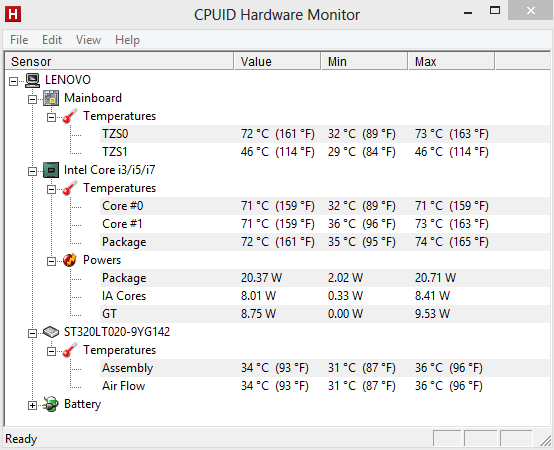Image resolution: width=554 pixels, height=450 pixels.
Task: Click the Max column header
Action: tap(452, 61)
